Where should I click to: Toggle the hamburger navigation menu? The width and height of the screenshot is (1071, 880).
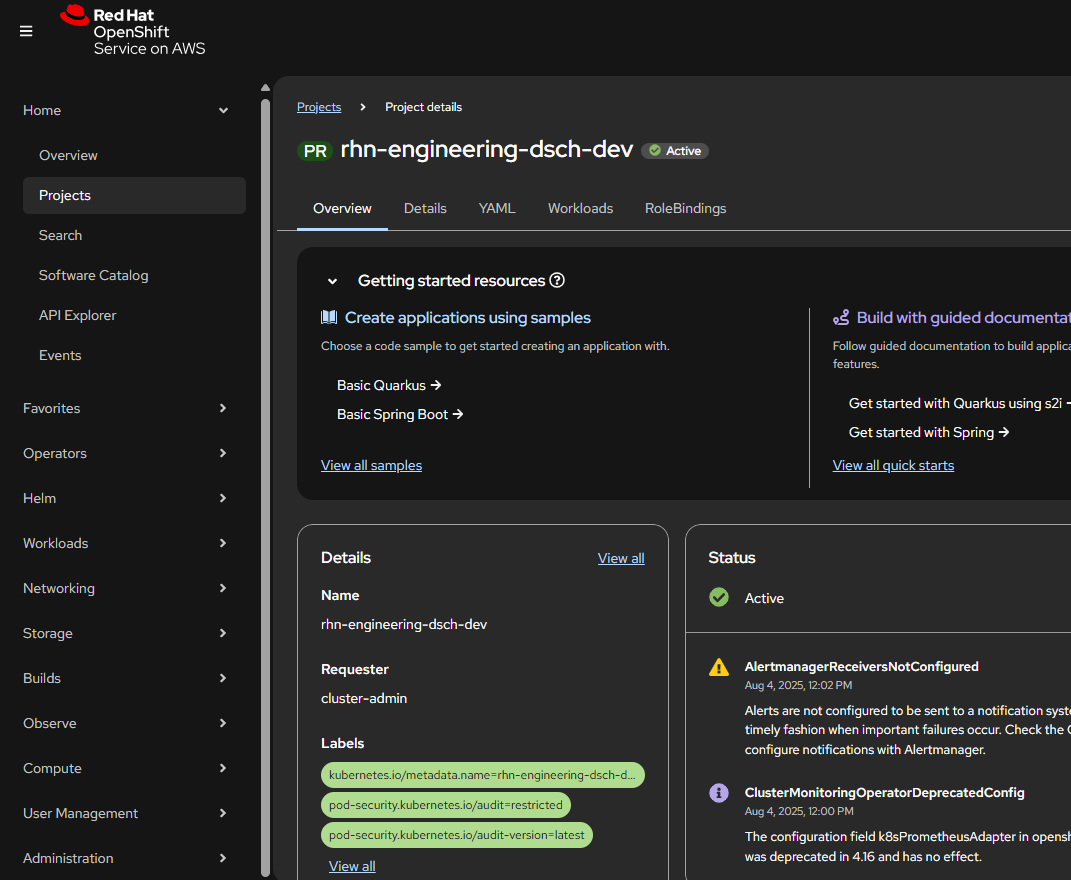tap(26, 31)
